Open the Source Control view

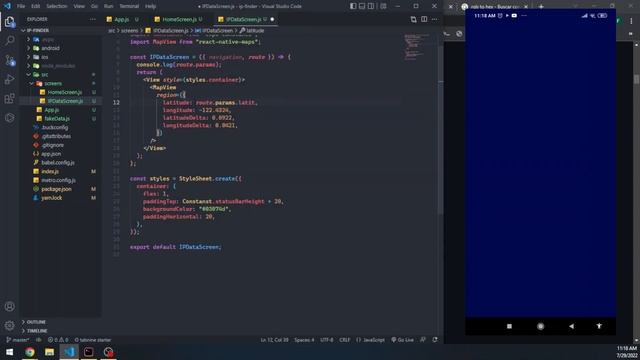click(9, 60)
